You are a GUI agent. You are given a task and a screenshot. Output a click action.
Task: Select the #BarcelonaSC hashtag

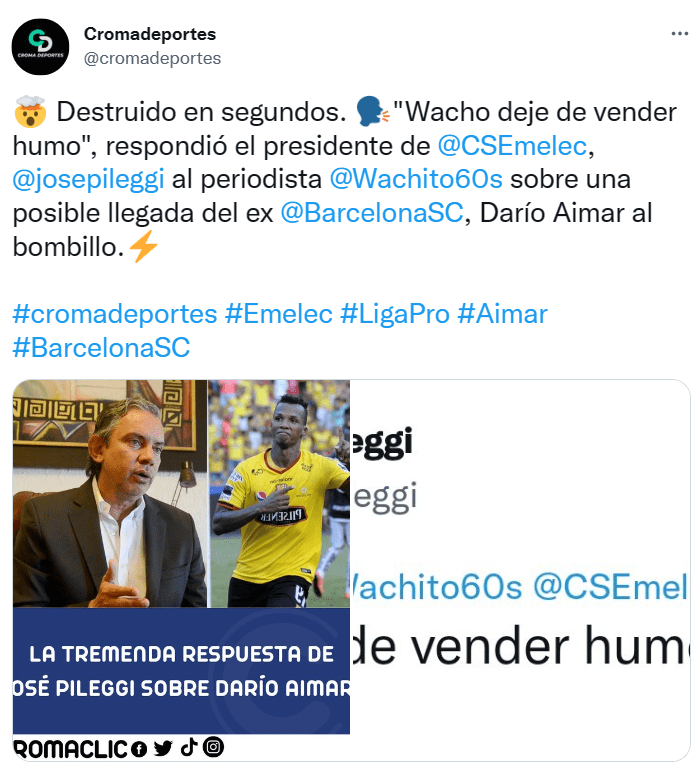click(x=101, y=348)
